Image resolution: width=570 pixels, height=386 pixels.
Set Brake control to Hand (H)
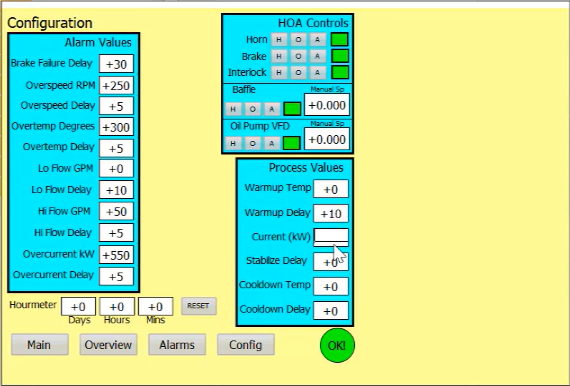pos(279,56)
